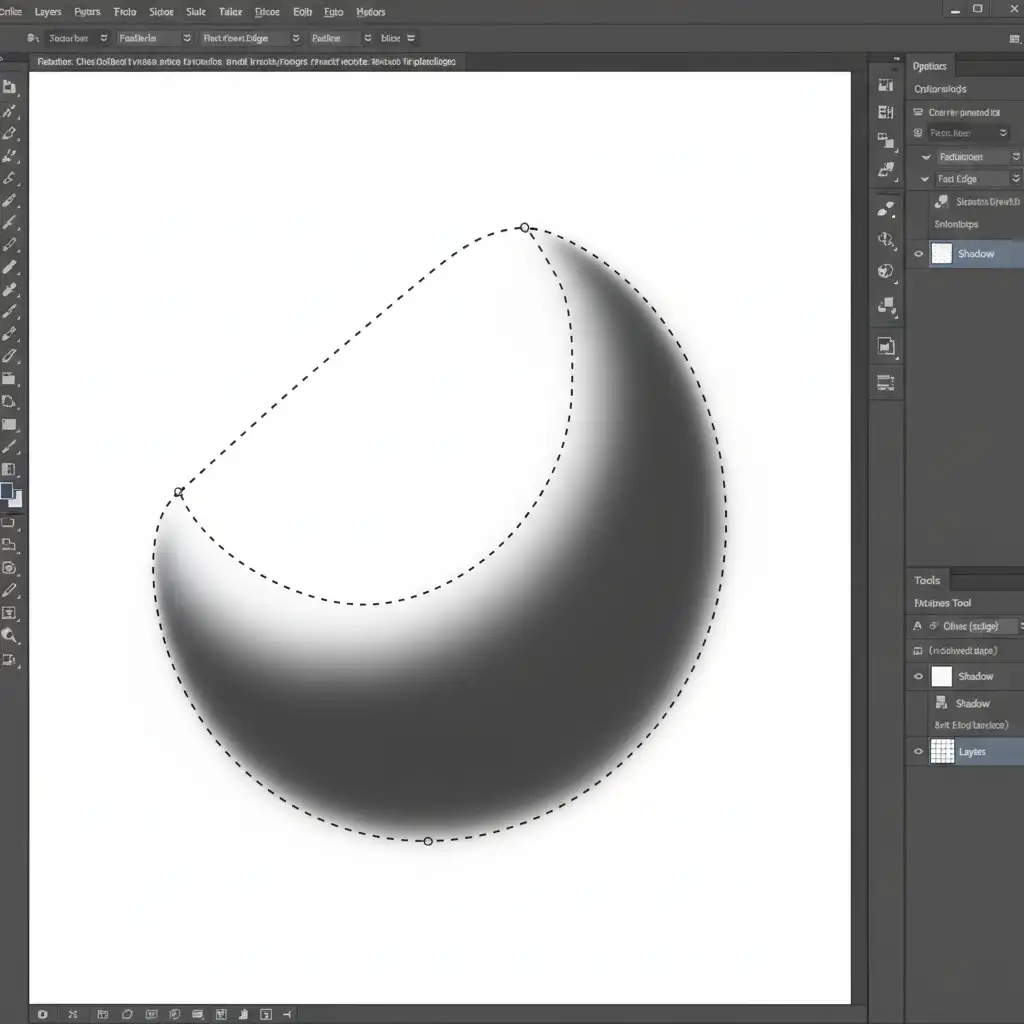Click the top icon in the right icon strip

[885, 86]
